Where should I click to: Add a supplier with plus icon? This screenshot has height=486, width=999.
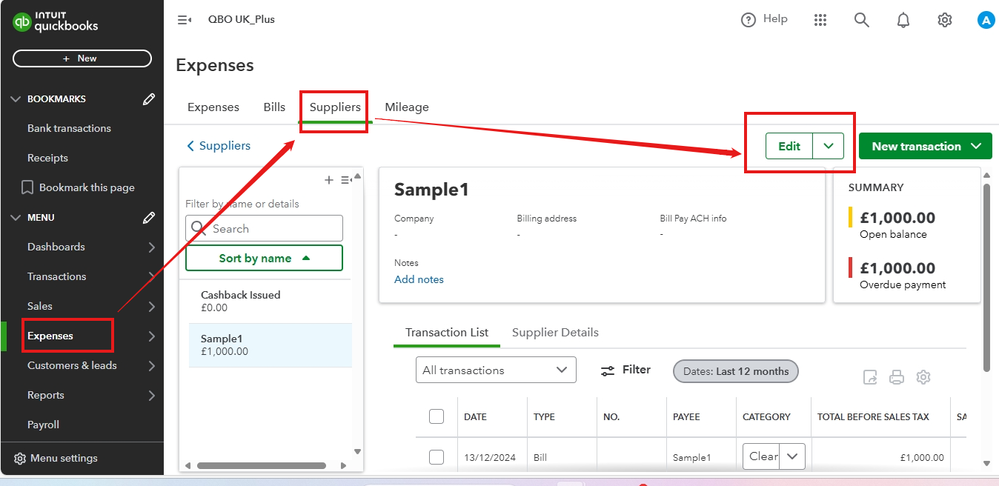329,180
